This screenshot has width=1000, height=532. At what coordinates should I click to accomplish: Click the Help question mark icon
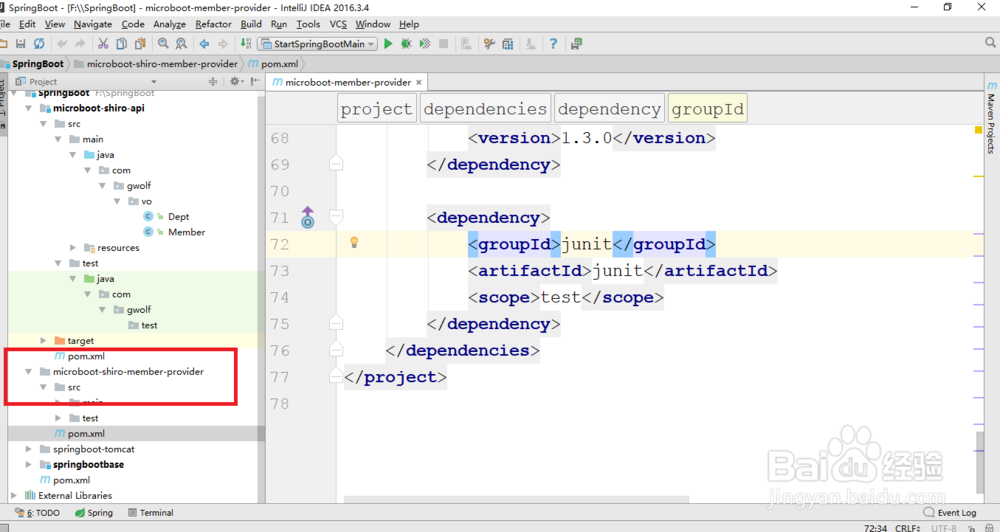[x=553, y=43]
